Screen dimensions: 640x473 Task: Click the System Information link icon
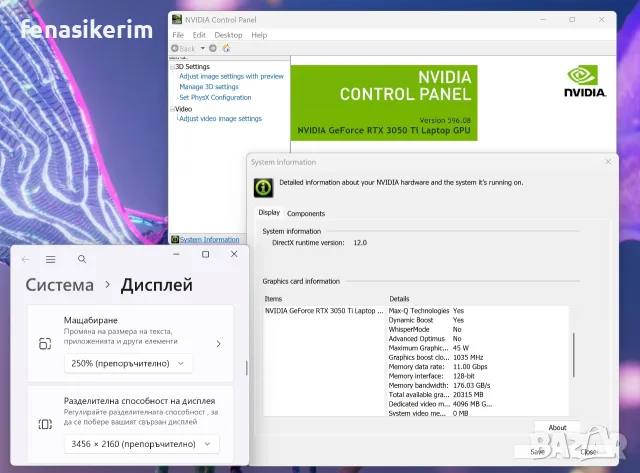[175, 240]
